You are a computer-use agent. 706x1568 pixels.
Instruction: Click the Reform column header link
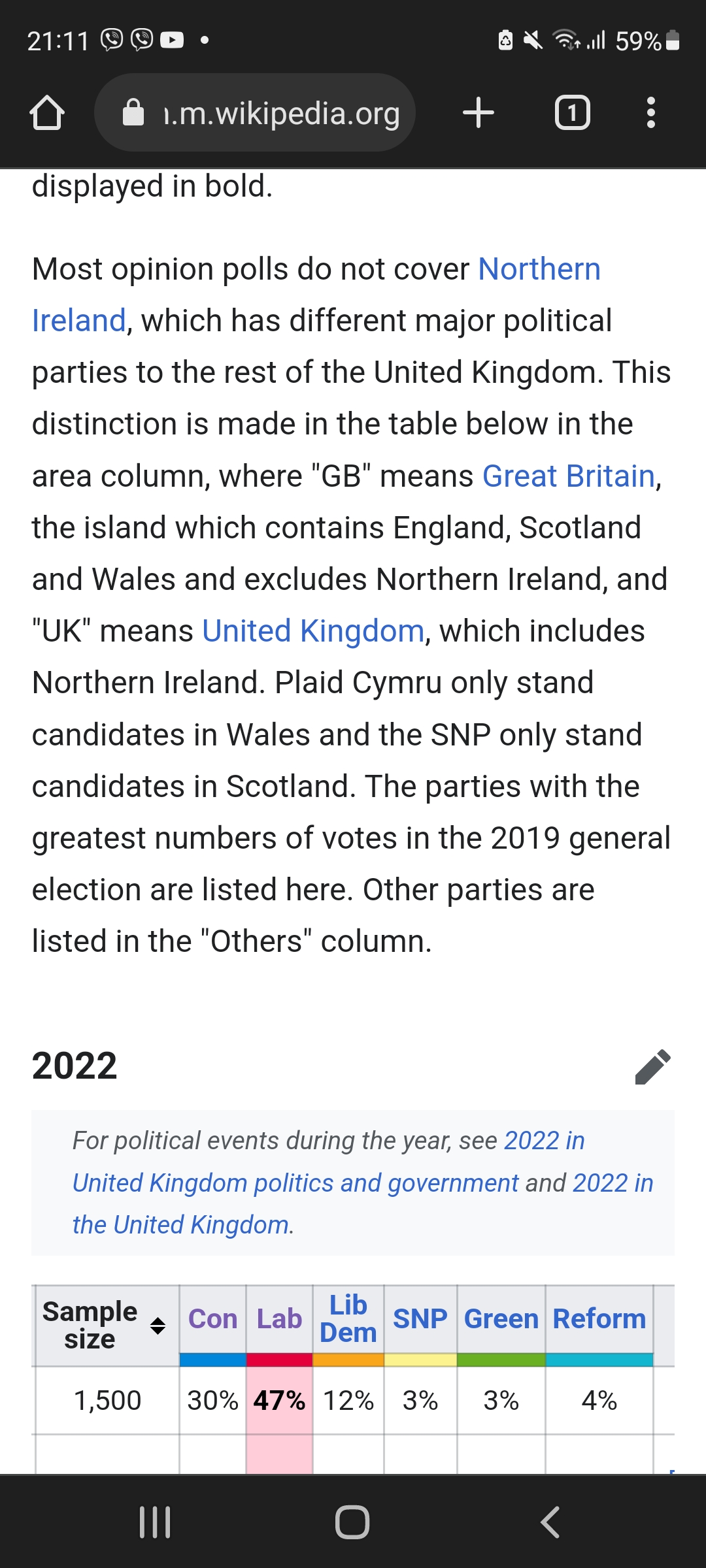(599, 1319)
